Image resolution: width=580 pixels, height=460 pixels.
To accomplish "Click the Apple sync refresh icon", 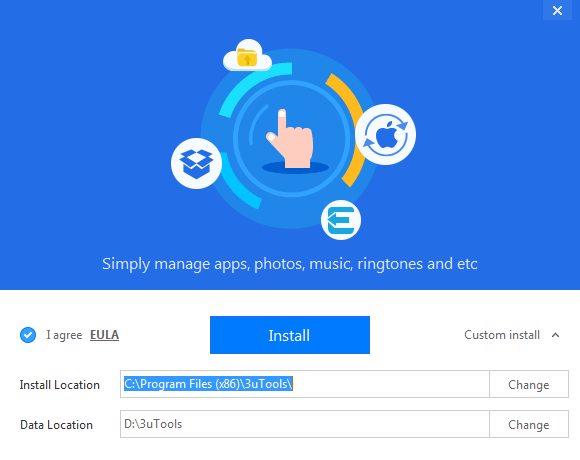I will click(385, 135).
